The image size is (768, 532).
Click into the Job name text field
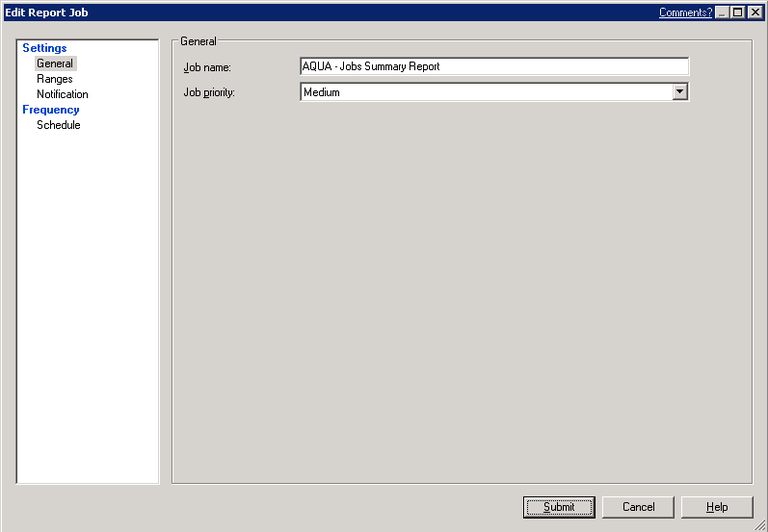[x=494, y=66]
